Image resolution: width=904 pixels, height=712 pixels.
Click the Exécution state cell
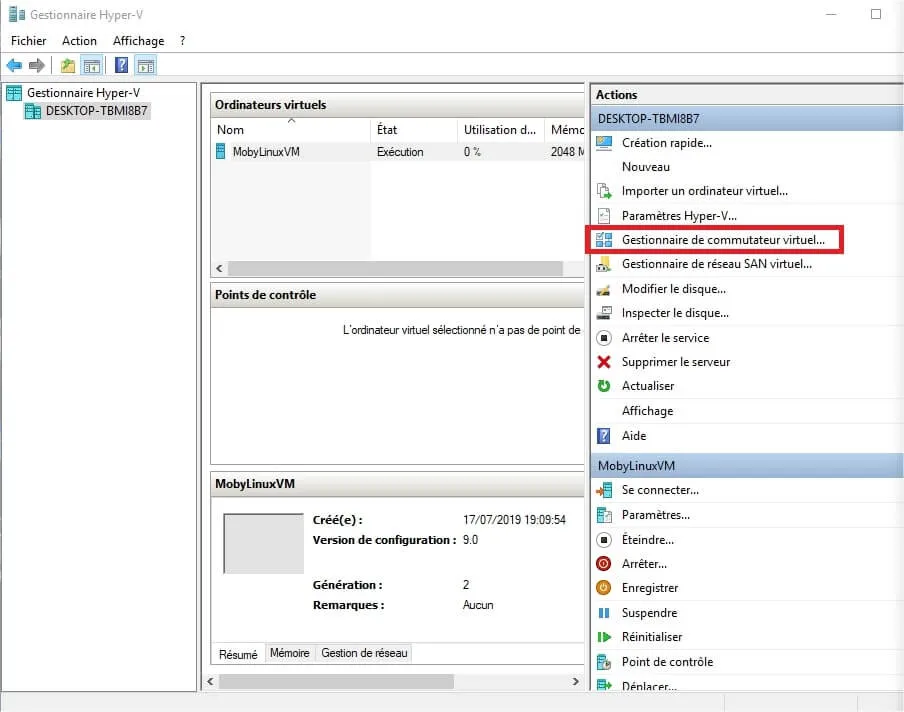[x=400, y=152]
